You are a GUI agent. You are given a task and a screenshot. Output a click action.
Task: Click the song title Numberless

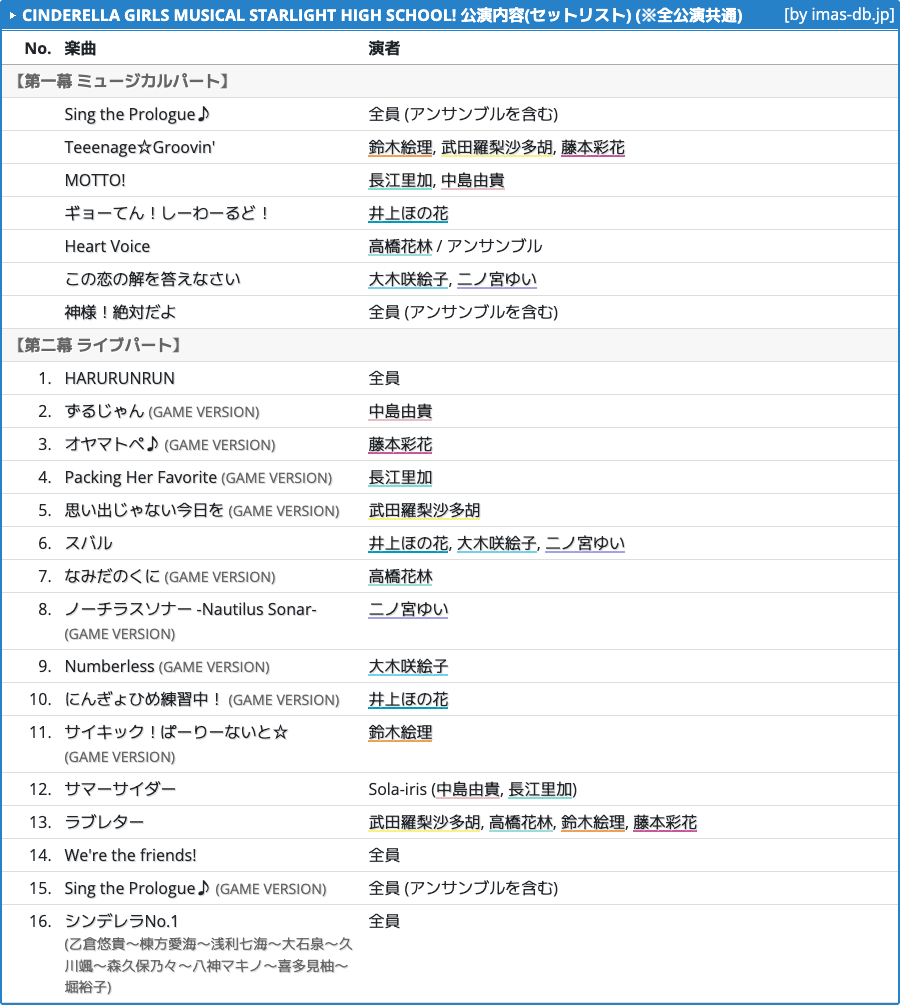coord(110,667)
